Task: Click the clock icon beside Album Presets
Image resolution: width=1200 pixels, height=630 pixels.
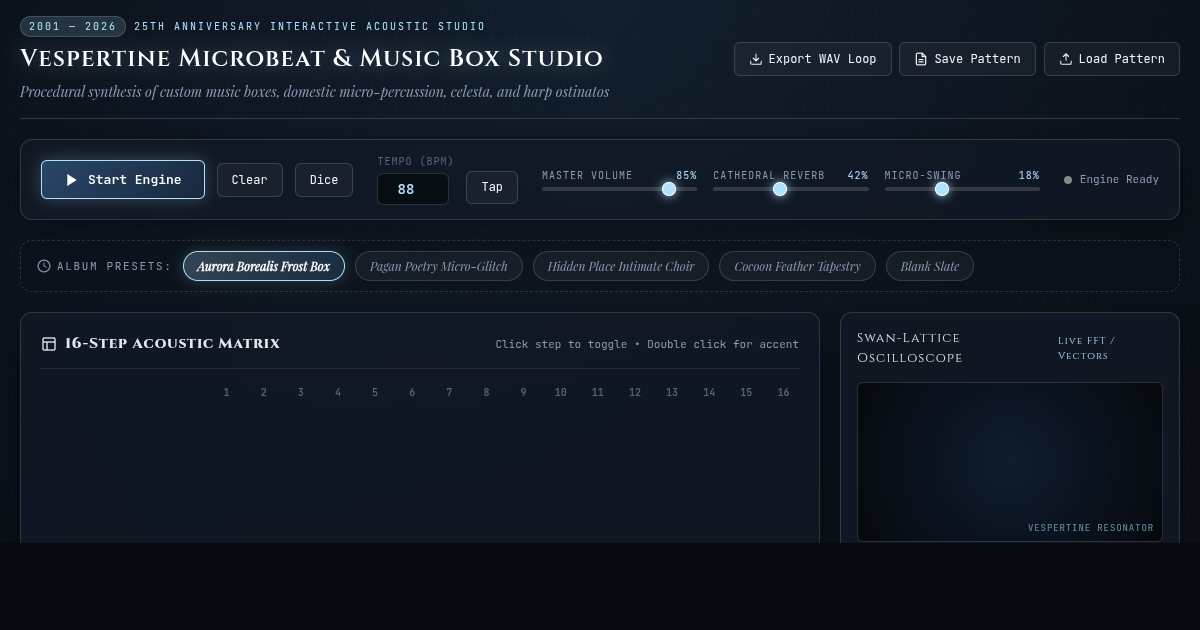Action: [44, 266]
